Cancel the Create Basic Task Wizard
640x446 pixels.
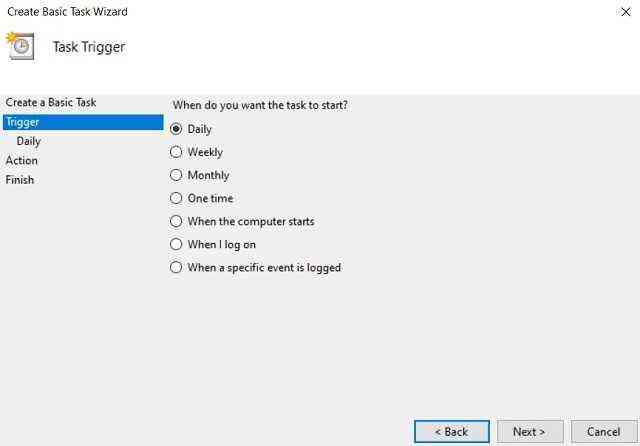(x=603, y=432)
